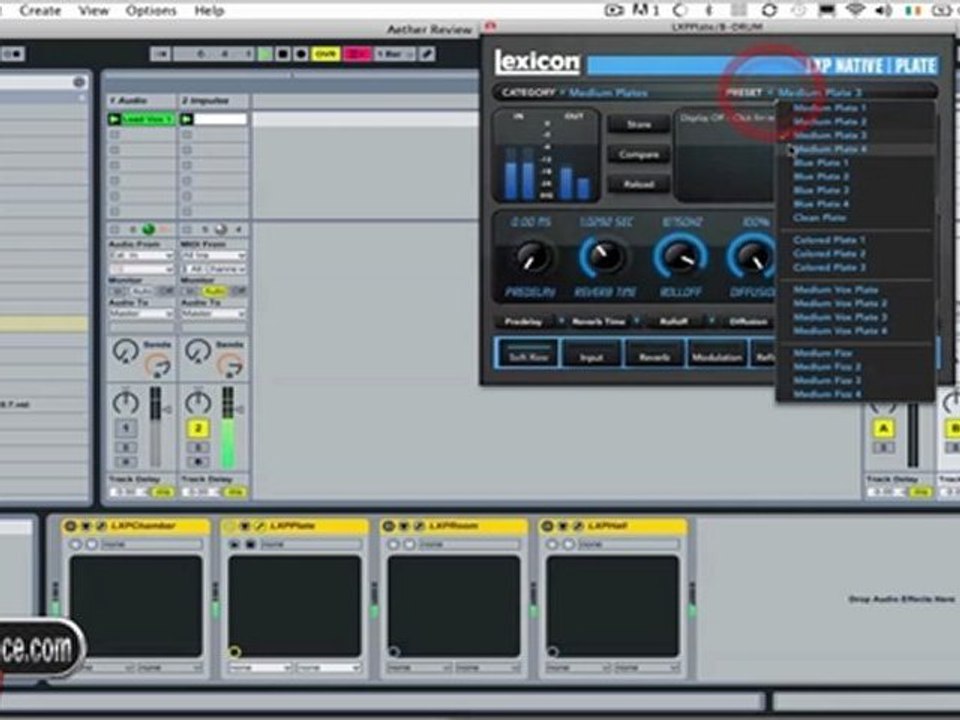Toggle LXPRoom device activator

(x=388, y=526)
